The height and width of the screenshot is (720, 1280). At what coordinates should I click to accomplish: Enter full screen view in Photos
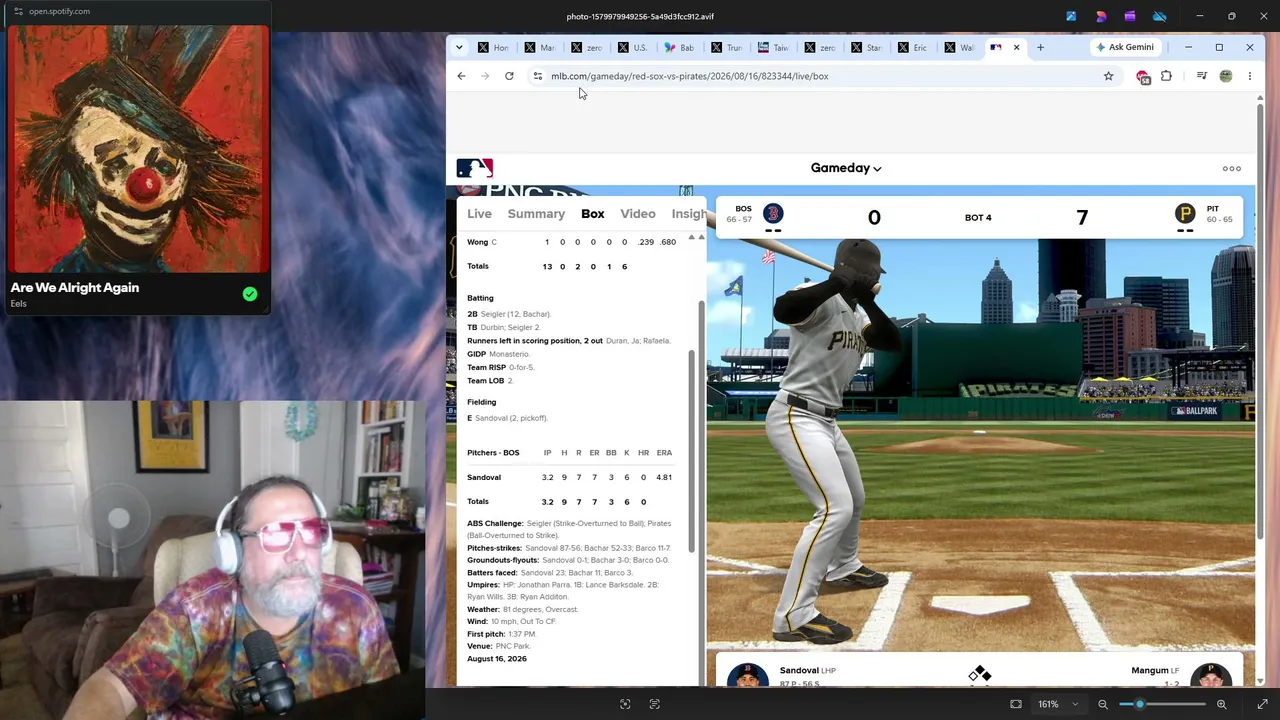1263,704
